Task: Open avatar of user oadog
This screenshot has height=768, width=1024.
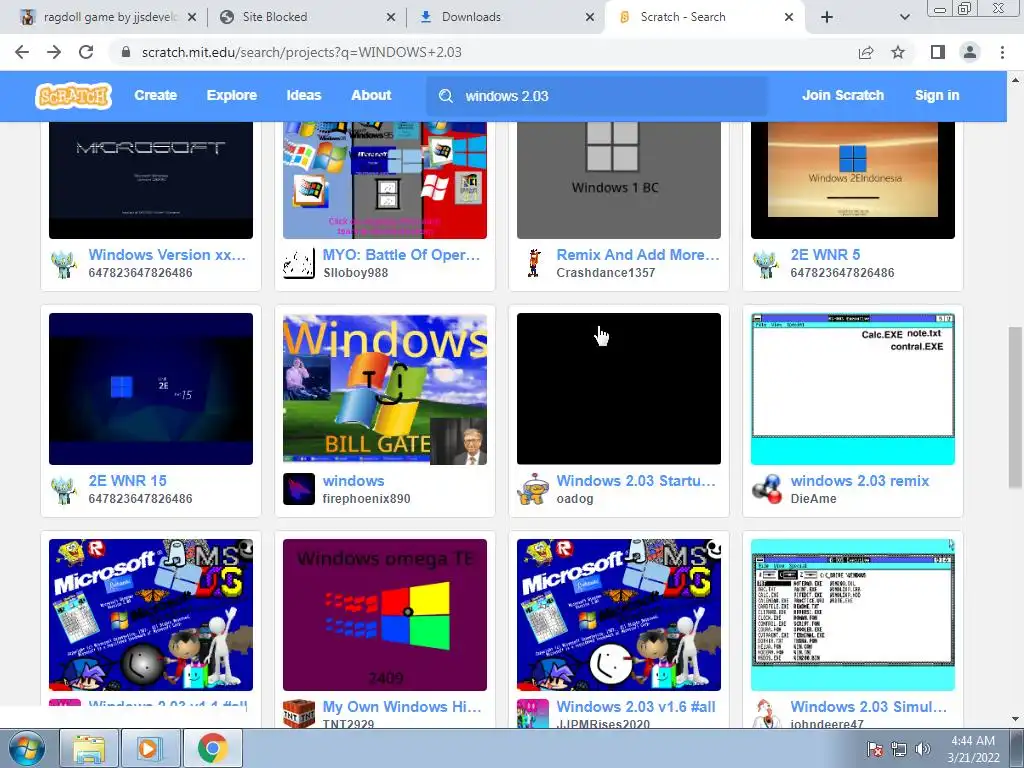Action: 534,489
